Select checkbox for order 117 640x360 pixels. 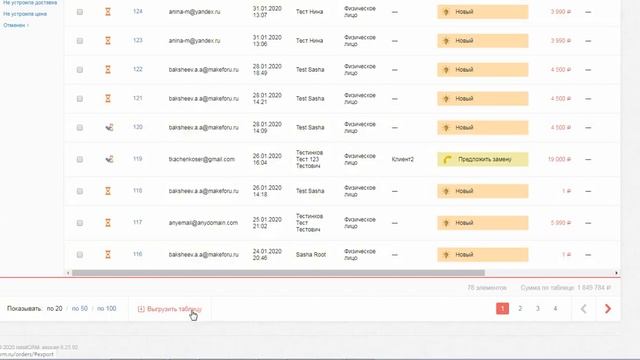[x=80, y=223]
